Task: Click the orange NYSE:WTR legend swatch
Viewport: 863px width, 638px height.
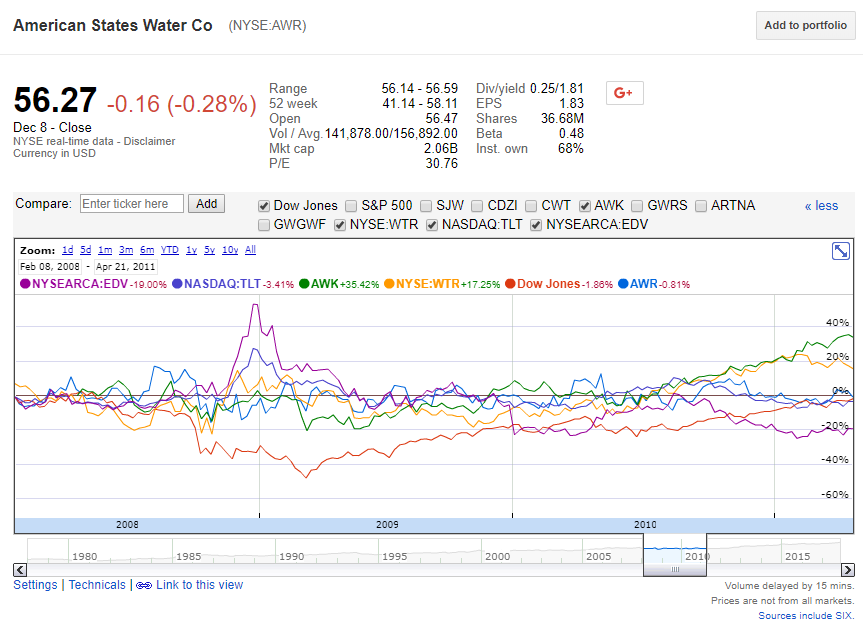Action: 389,284
